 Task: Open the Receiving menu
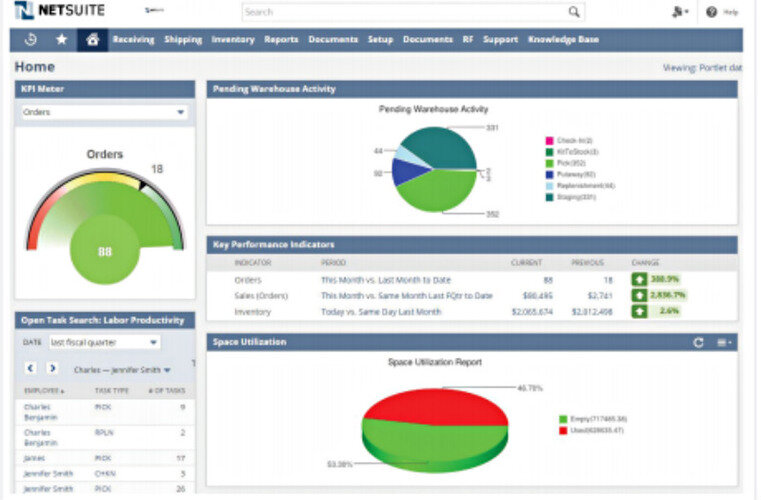(133, 40)
